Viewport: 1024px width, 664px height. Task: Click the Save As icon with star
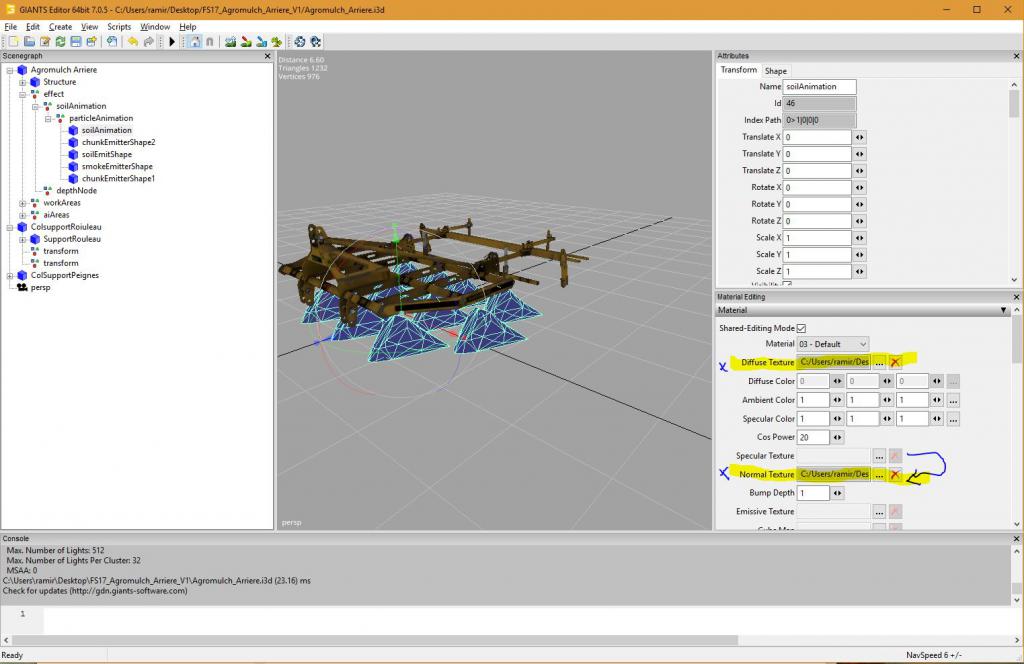(91, 42)
